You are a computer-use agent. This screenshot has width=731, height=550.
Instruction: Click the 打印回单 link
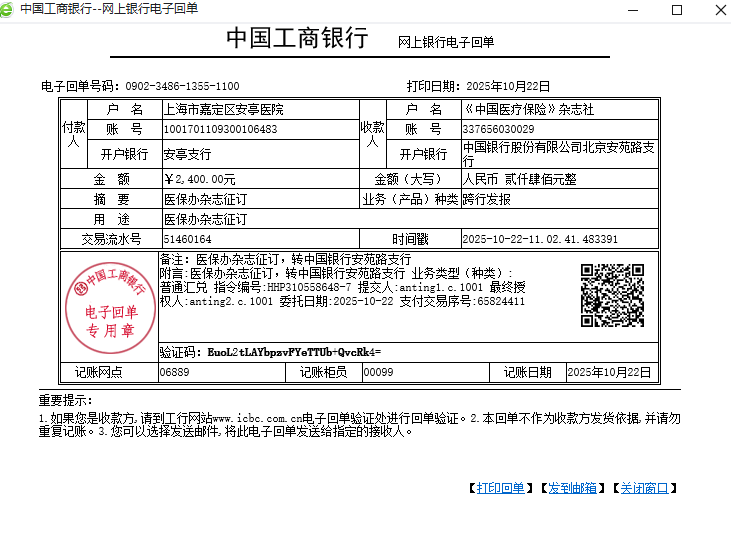(500, 488)
